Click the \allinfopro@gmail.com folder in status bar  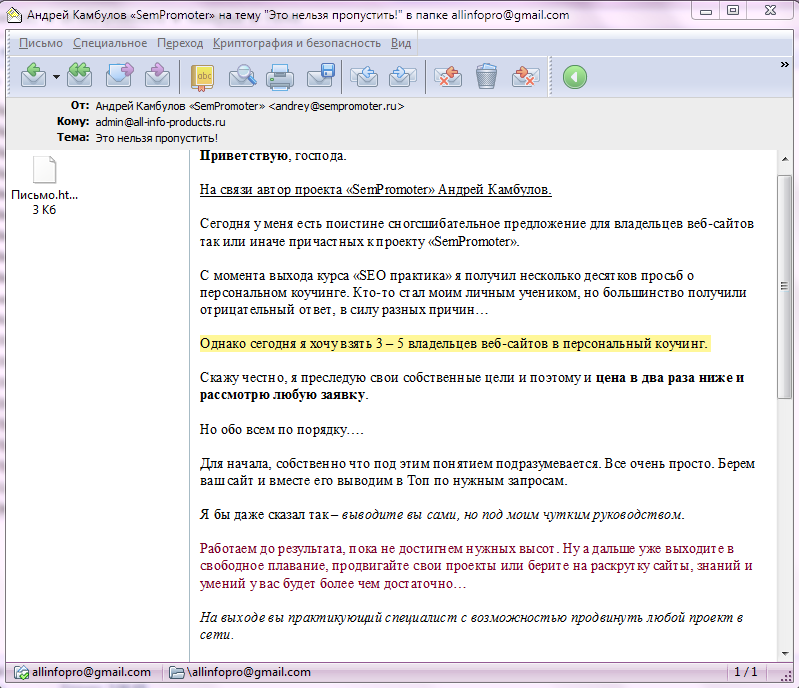coord(249,672)
